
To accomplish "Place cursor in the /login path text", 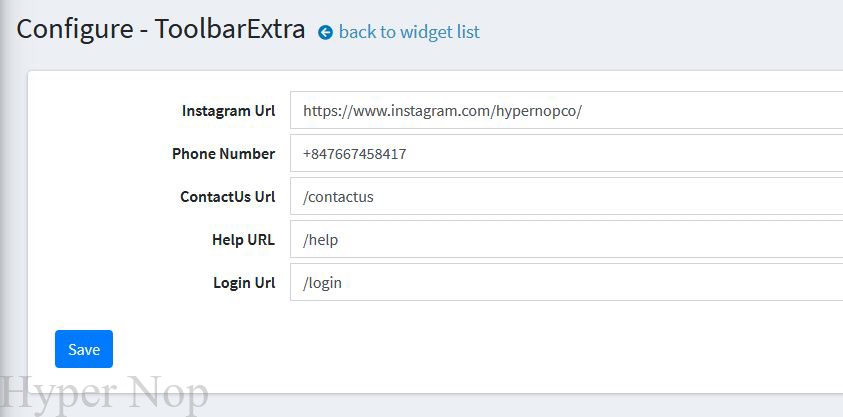I will [x=322, y=283].
